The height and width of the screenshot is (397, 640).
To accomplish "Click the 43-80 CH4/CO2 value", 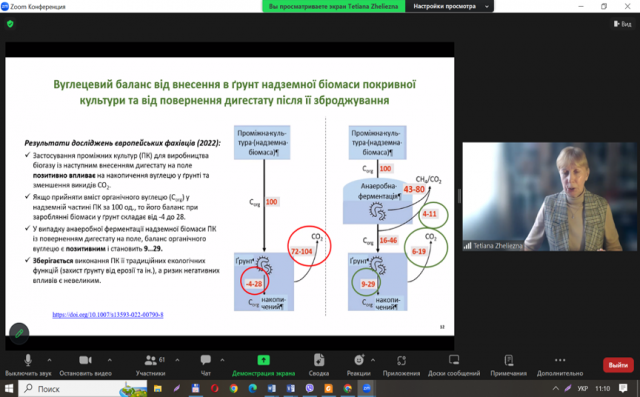I will [414, 189].
